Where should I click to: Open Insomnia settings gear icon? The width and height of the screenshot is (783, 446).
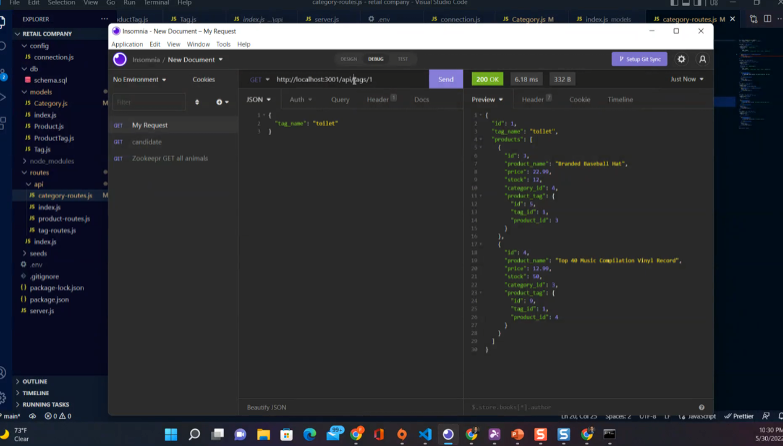pyautogui.click(x=681, y=59)
